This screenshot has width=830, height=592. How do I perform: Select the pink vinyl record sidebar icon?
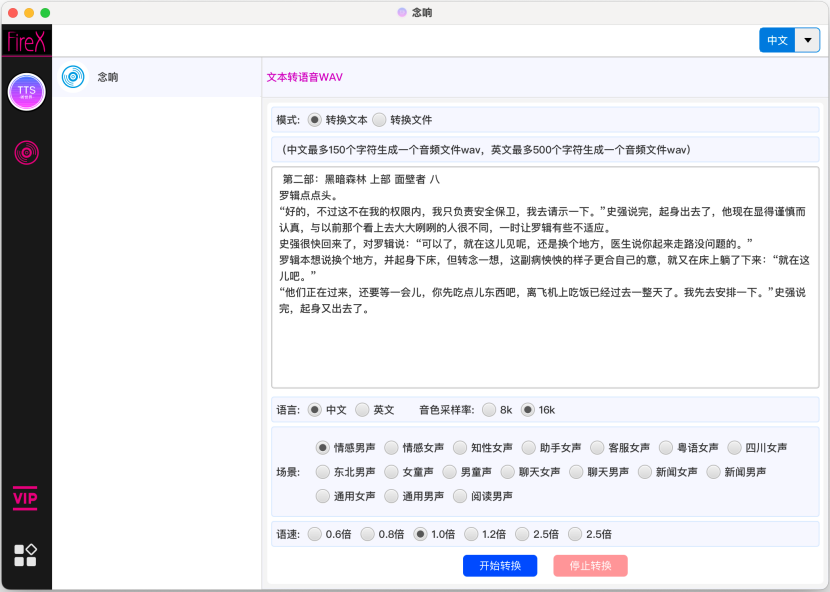pyautogui.click(x=26, y=153)
